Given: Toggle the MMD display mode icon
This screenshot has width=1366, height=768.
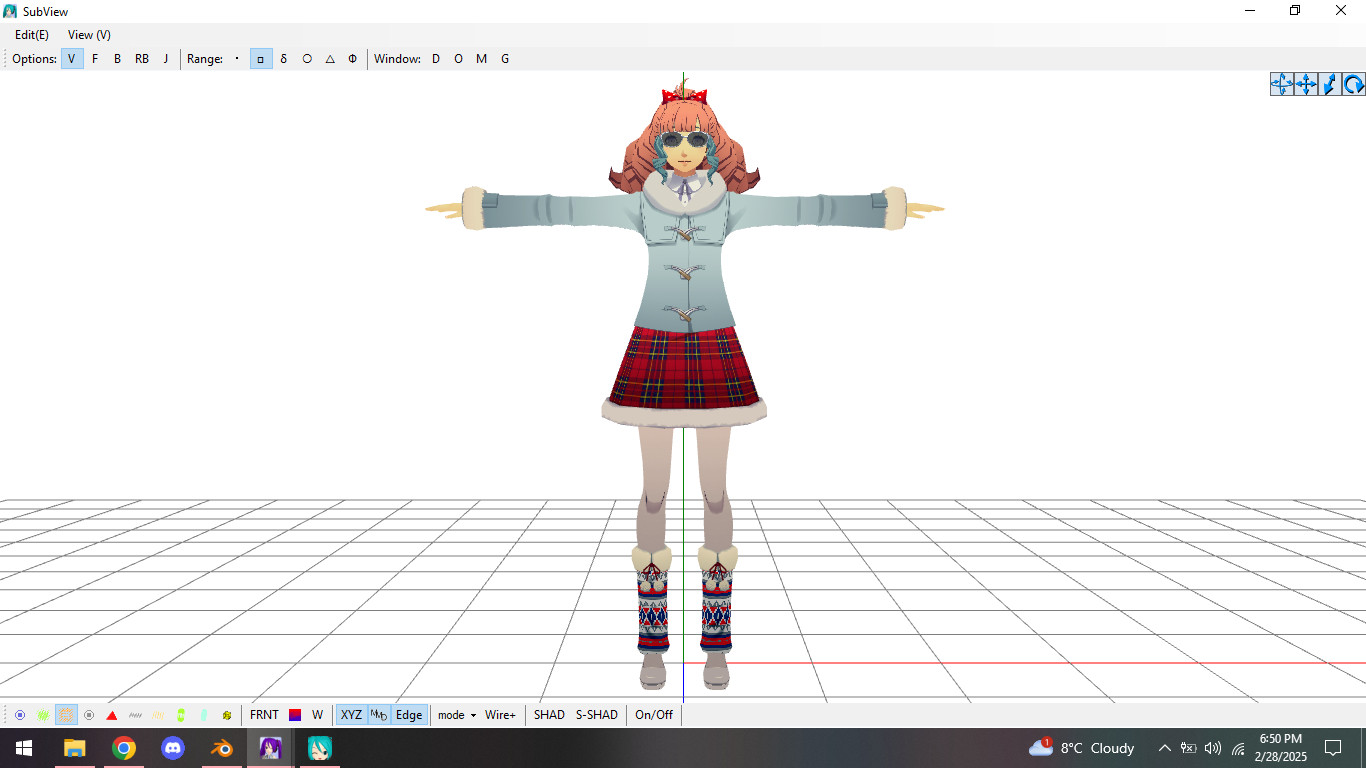Looking at the screenshot, I should click(x=379, y=715).
